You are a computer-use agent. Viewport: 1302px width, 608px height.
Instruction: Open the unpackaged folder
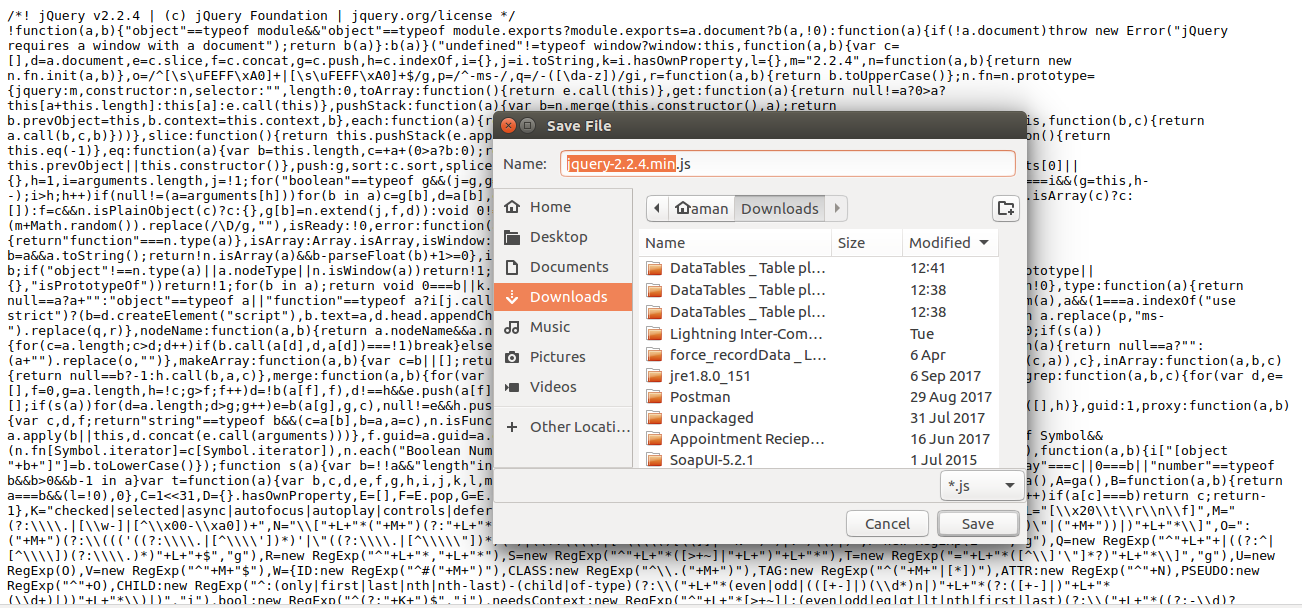pos(711,418)
